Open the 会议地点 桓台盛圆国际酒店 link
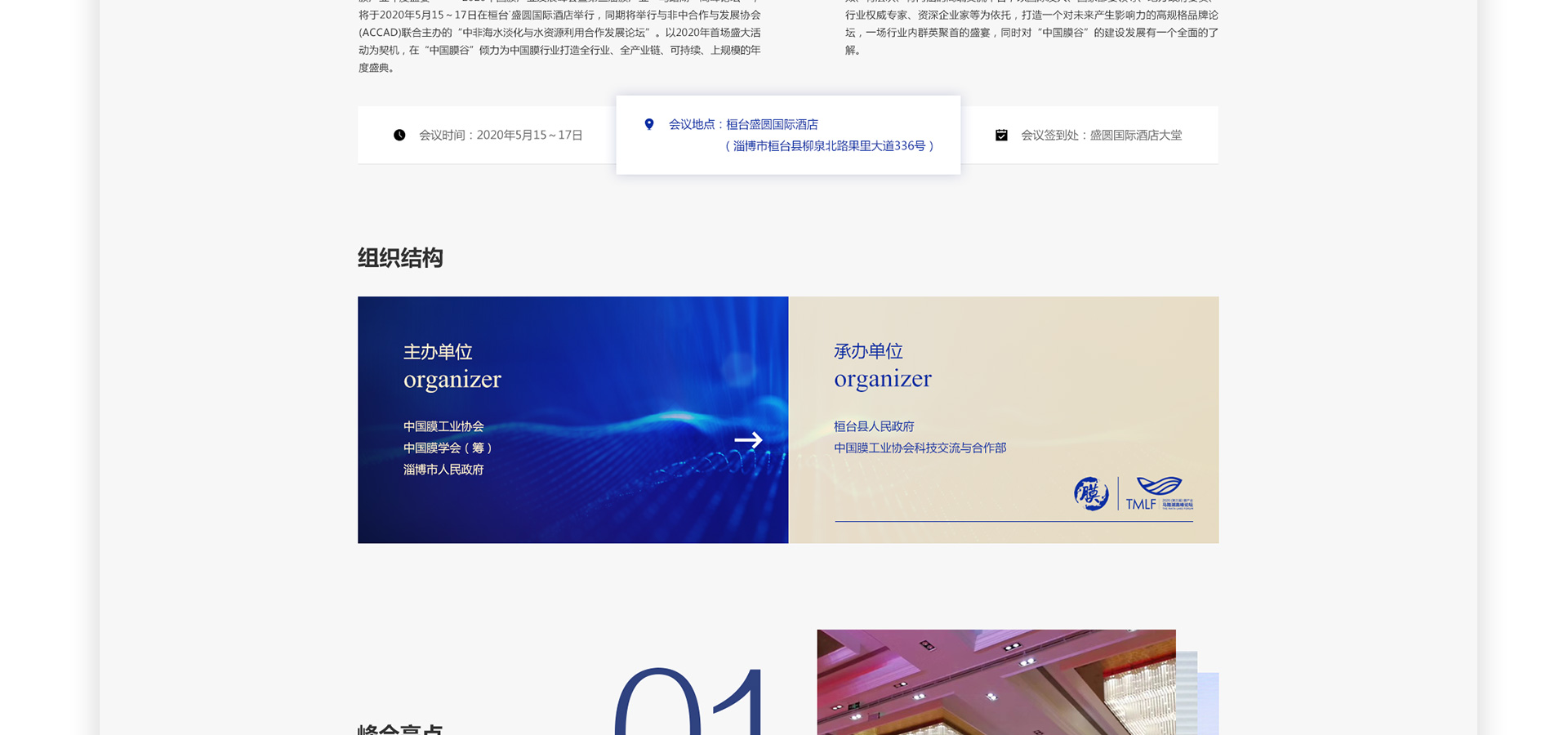This screenshot has height=735, width=1568. pos(743,124)
